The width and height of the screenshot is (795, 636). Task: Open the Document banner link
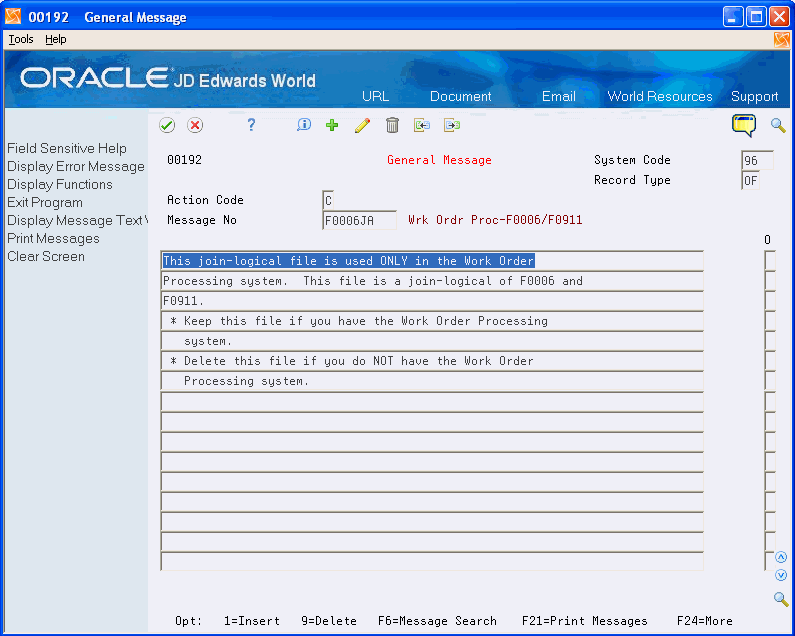[x=460, y=96]
